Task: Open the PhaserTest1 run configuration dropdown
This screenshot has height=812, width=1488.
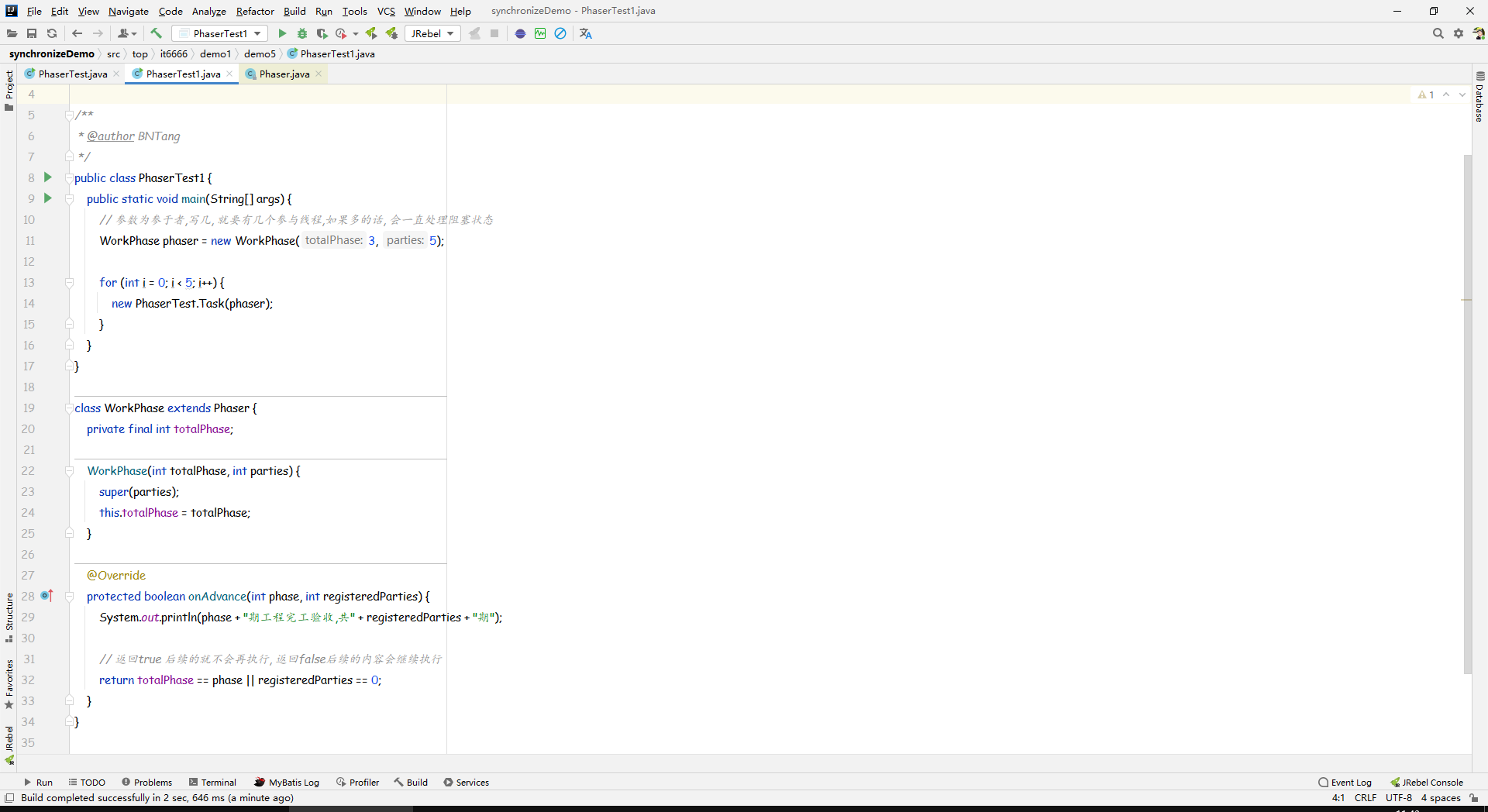Action: 220,33
